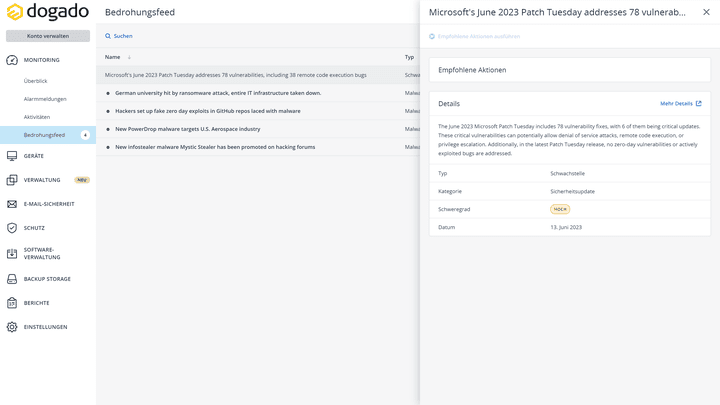The width and height of the screenshot is (720, 405).
Task: Select Aktivitäten under Monitoring
Action: pos(37,117)
